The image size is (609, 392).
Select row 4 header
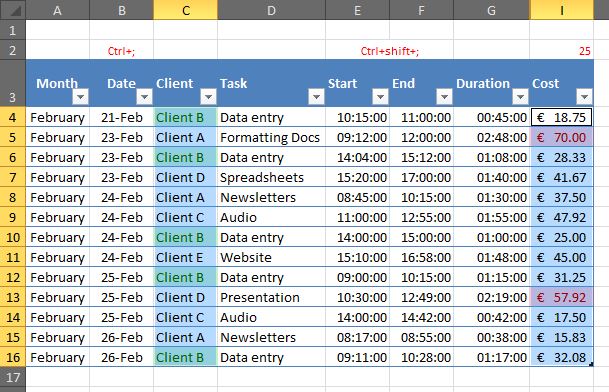click(x=13, y=117)
